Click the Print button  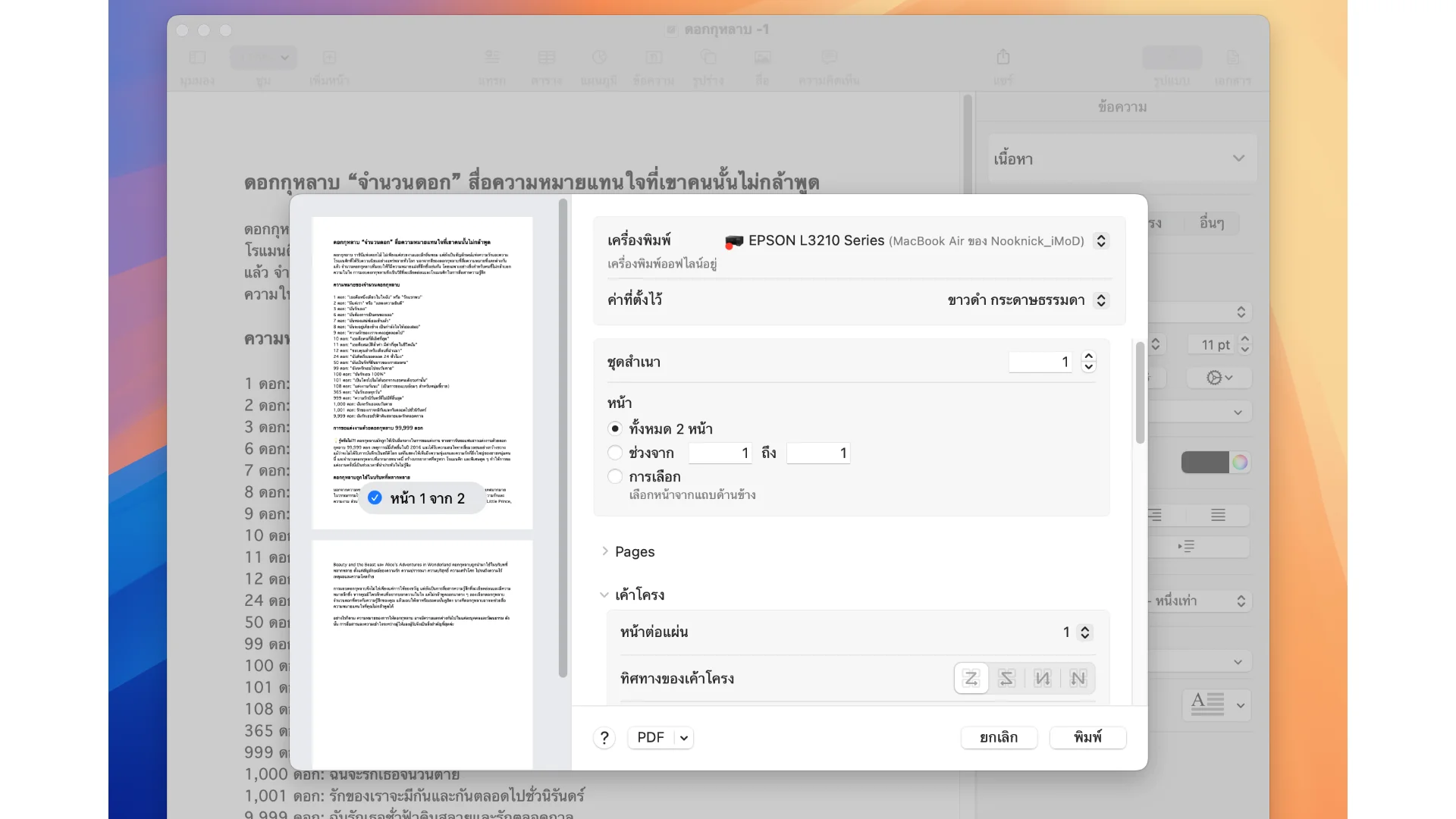(1087, 737)
